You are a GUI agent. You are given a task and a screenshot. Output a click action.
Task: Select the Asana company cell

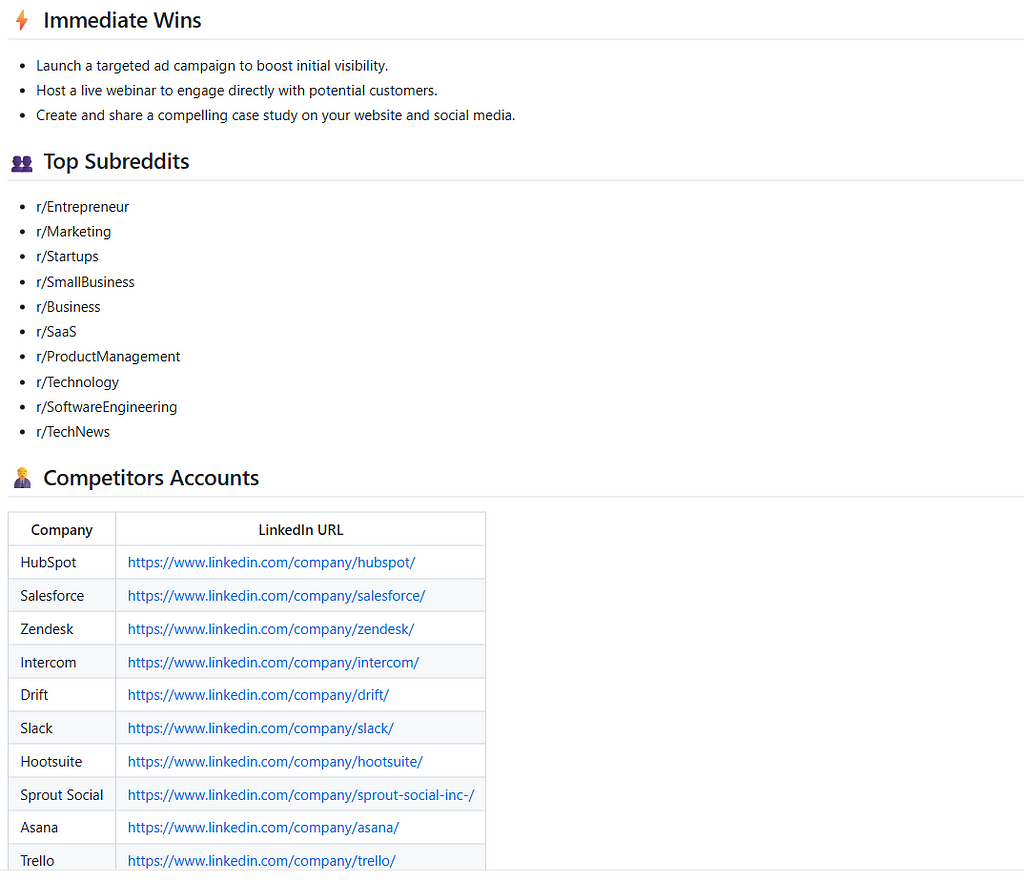point(62,827)
